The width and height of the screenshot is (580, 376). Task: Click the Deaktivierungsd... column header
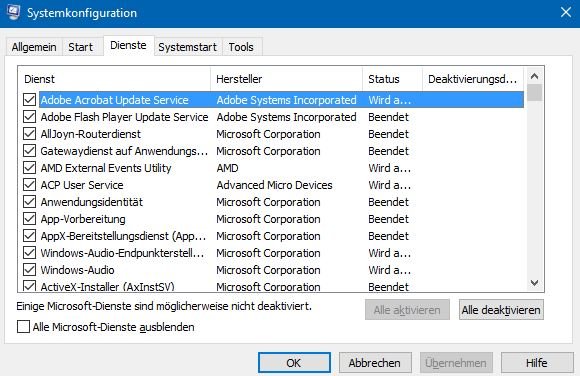(473, 79)
